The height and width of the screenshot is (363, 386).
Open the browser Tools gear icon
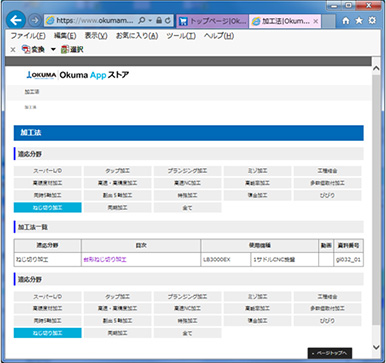coord(372,21)
